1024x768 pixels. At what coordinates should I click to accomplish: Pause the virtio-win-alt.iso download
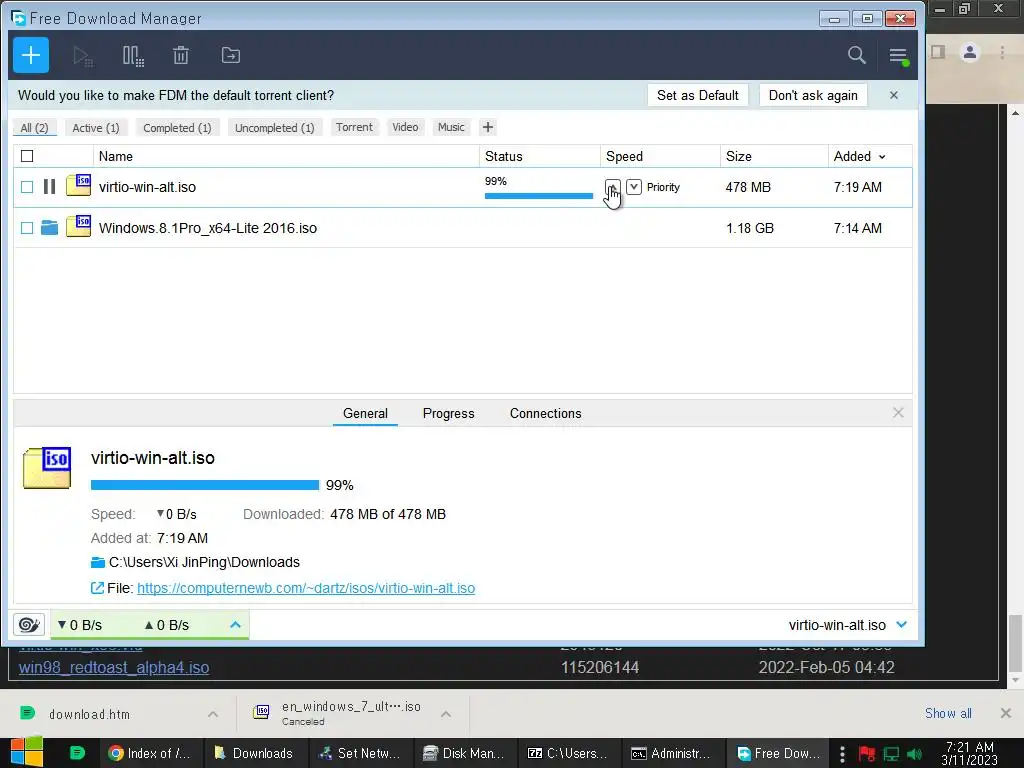(49, 187)
